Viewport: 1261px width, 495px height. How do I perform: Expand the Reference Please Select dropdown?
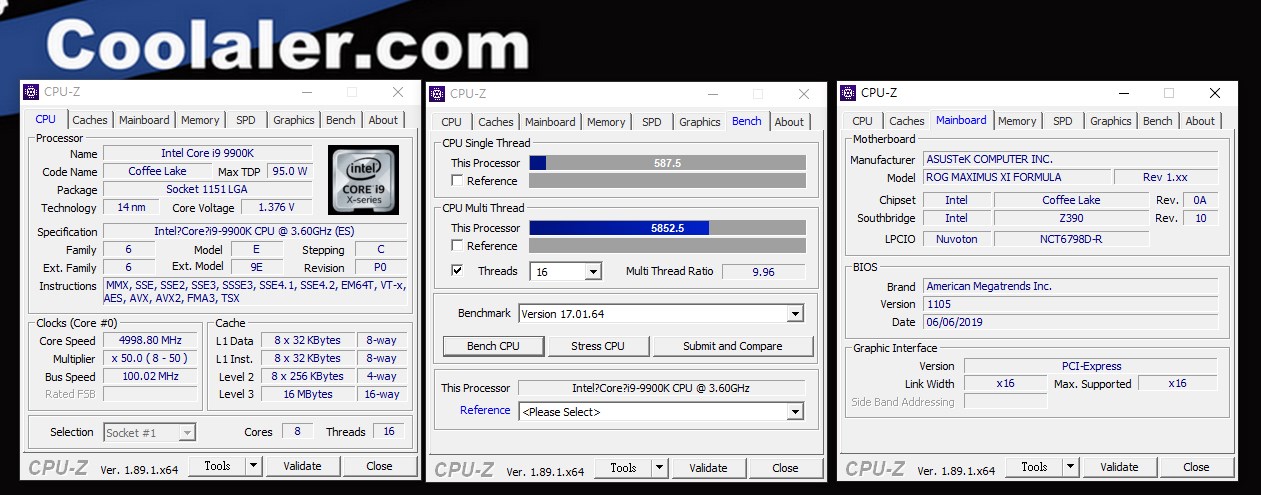click(x=661, y=412)
